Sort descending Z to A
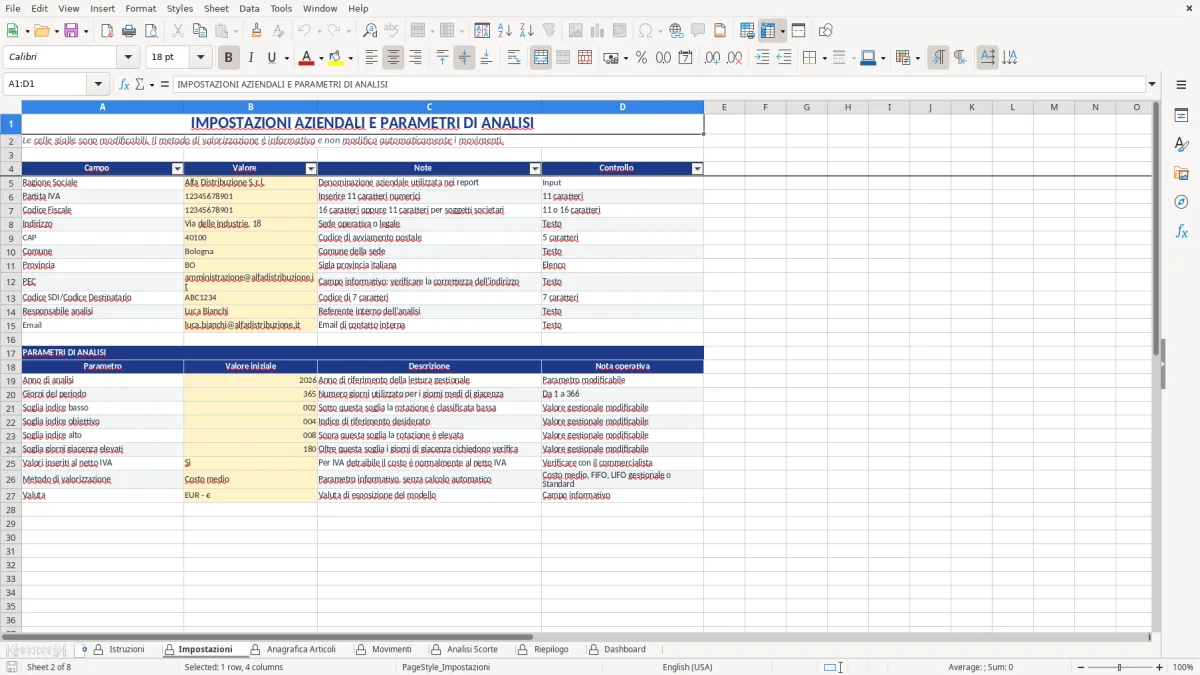 [527, 31]
